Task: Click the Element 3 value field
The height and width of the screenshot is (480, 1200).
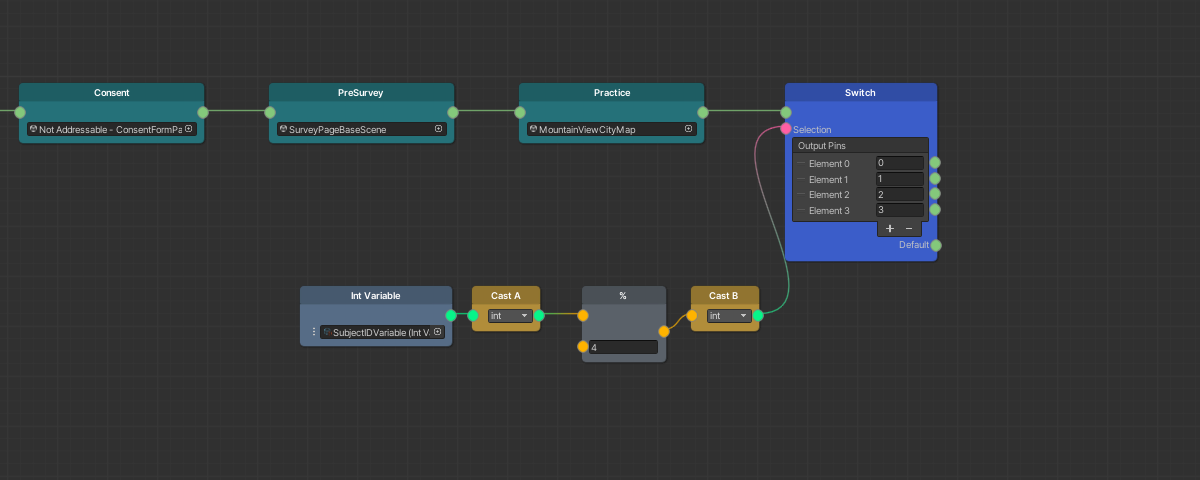Action: [899, 210]
